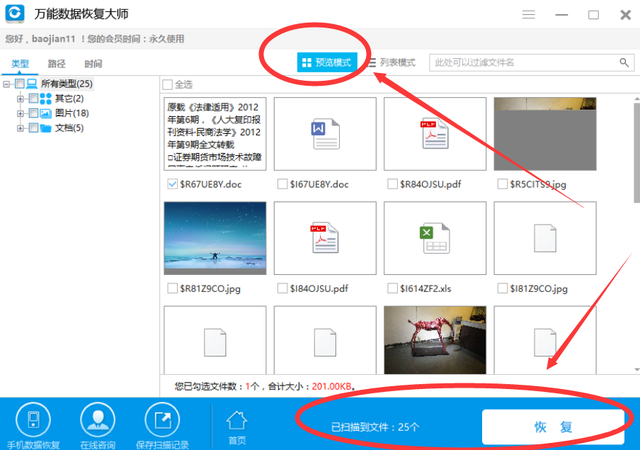640x450 pixels.
Task: Check $I81Z9CO.jpg checkbox
Action: pos(502,288)
